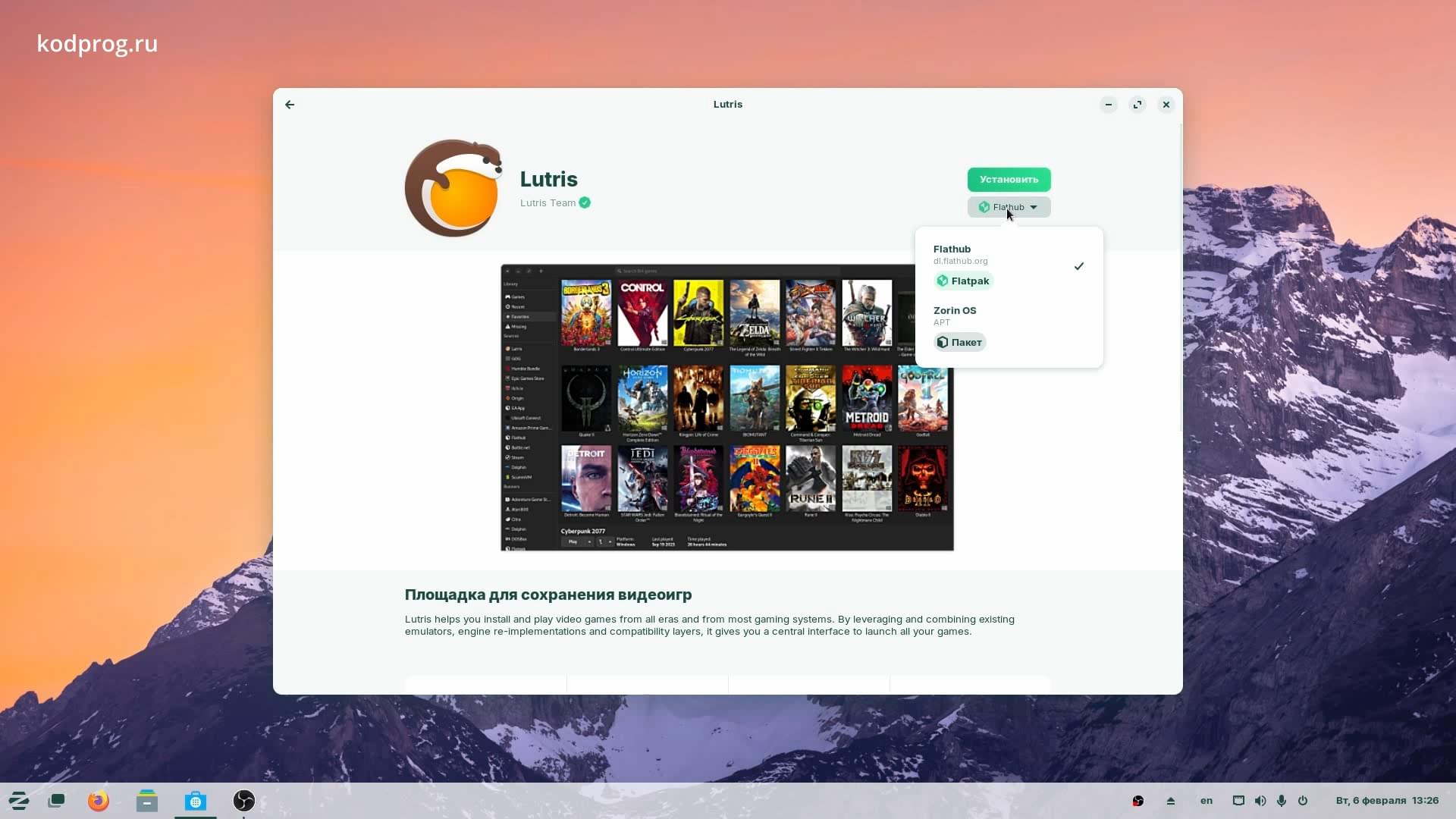Minimize the Lutris software window
Image resolution: width=1456 pixels, height=819 pixels.
tap(1109, 105)
